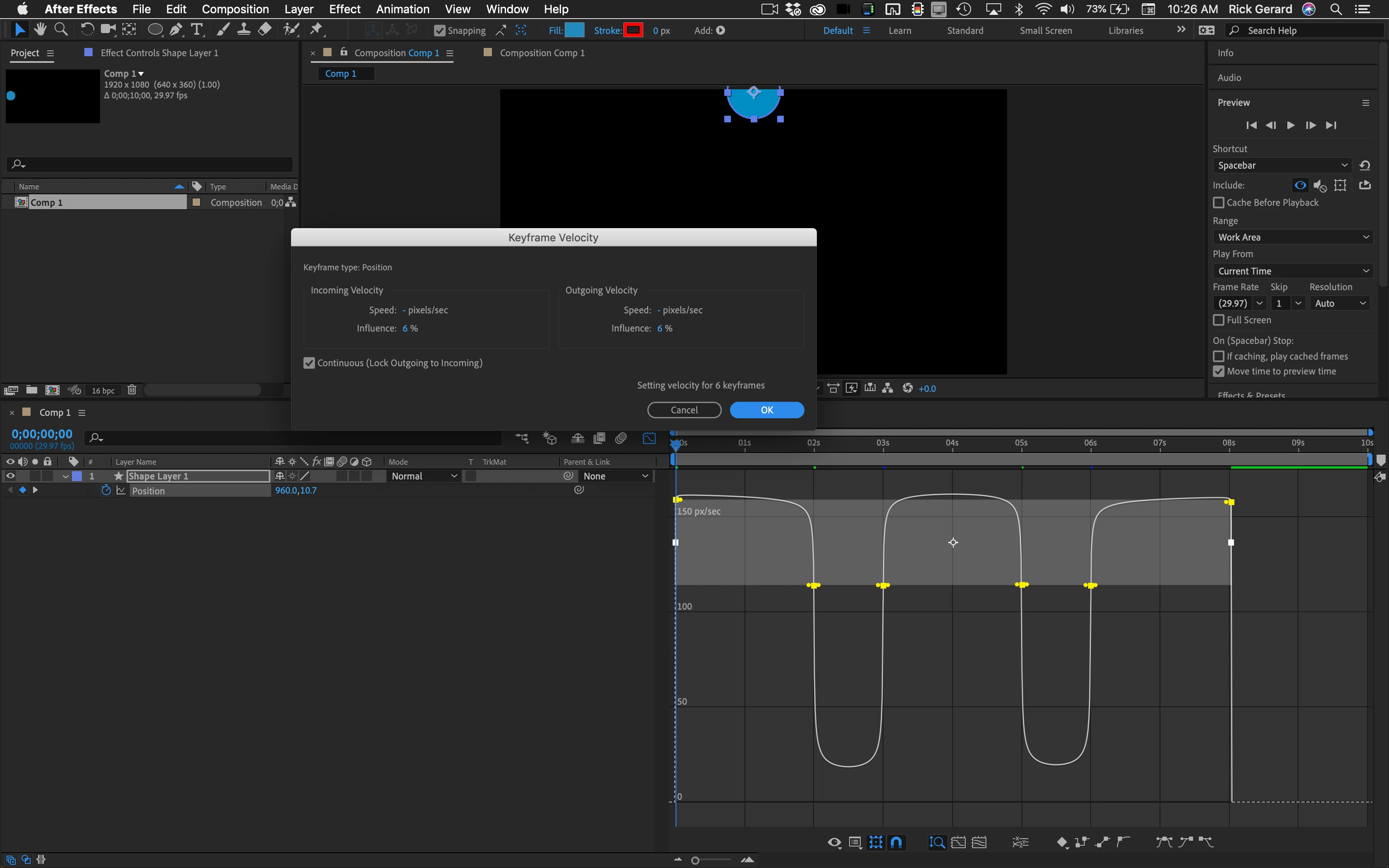
Task: Select the Pen tool in toolbar
Action: click(x=176, y=29)
